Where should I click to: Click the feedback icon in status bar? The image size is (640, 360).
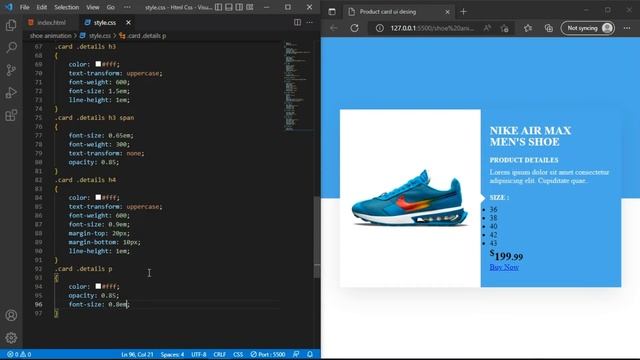click(296, 354)
